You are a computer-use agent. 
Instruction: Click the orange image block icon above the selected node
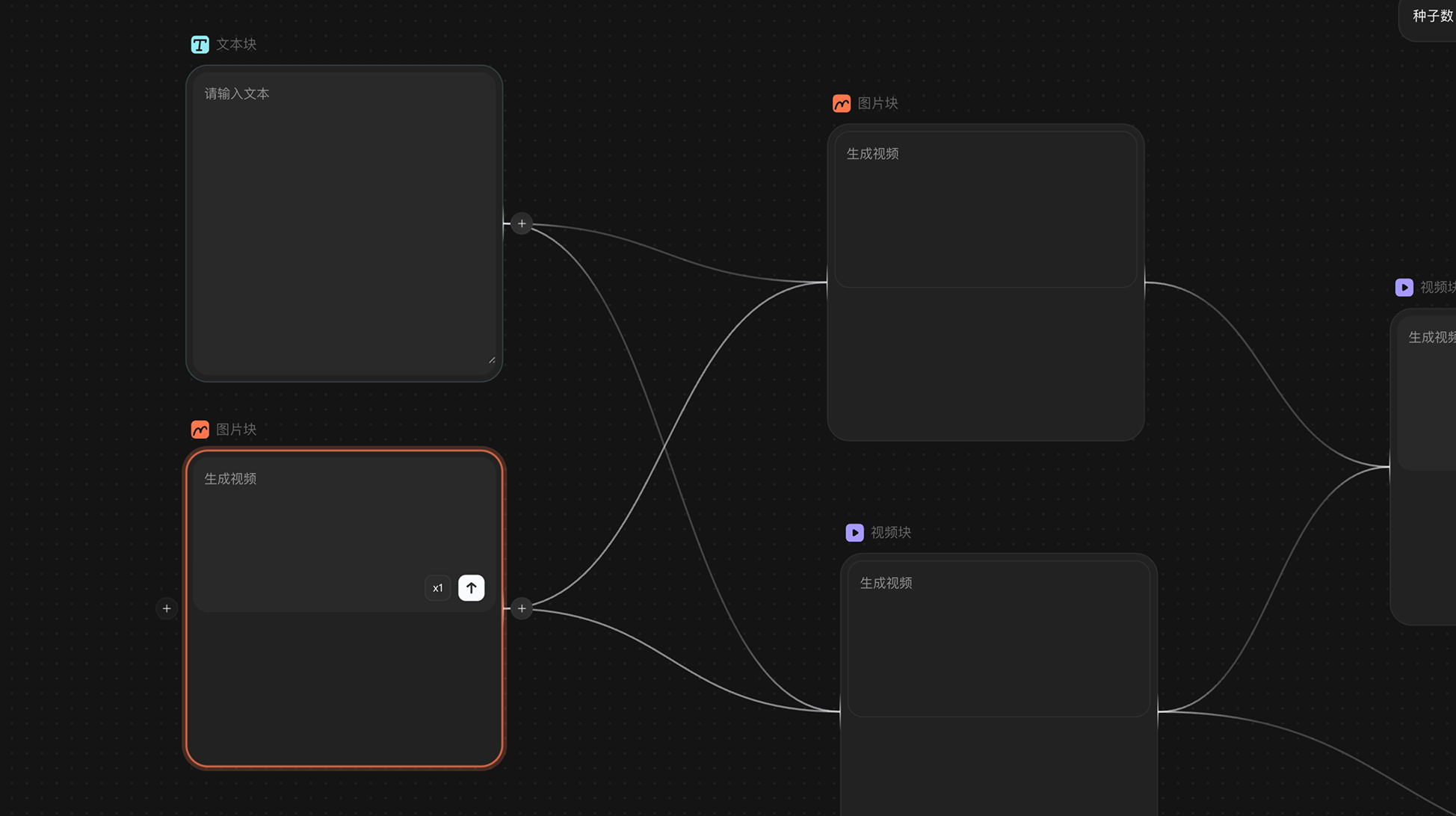point(200,430)
